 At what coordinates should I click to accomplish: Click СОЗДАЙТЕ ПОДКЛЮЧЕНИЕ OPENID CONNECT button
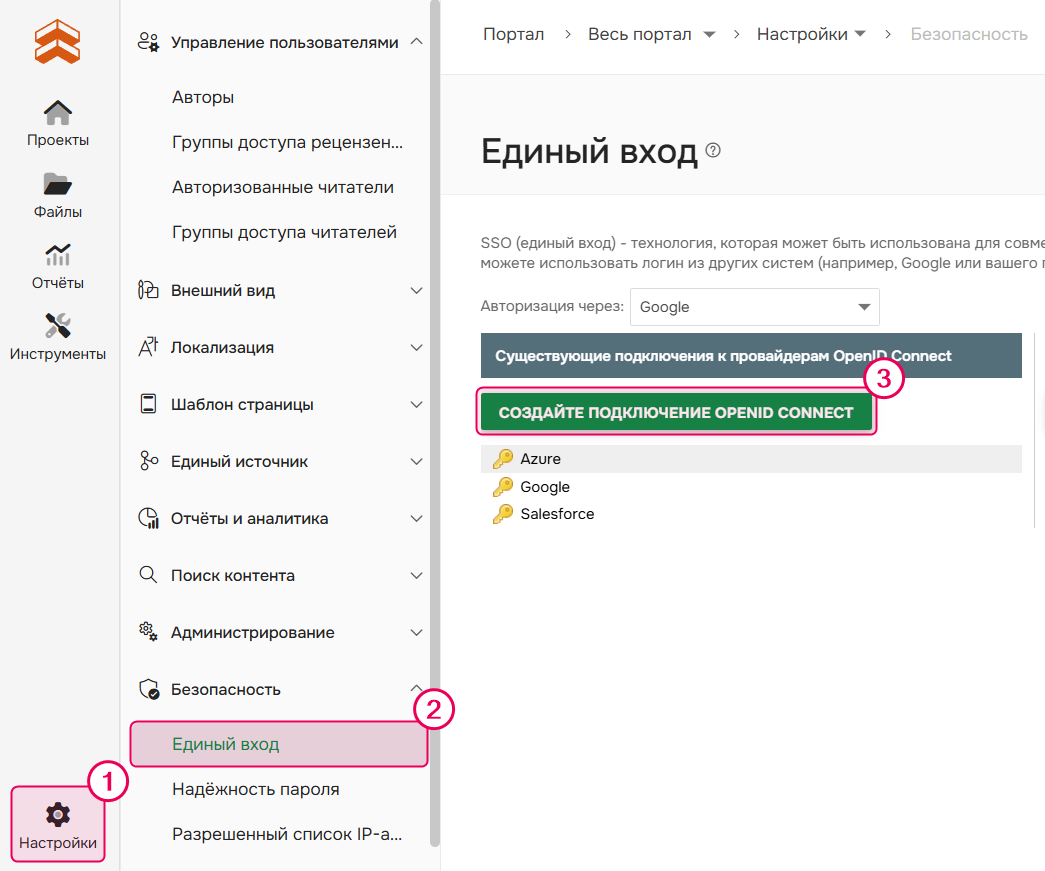[676, 411]
